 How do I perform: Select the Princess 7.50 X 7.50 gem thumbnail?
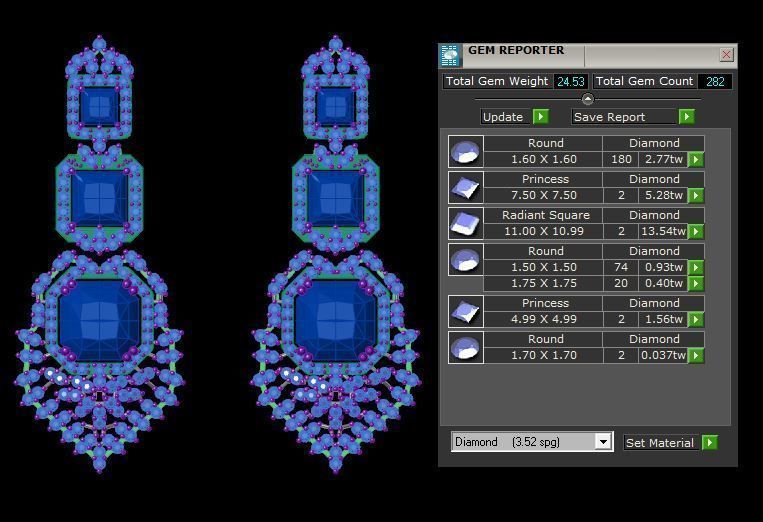tap(466, 187)
